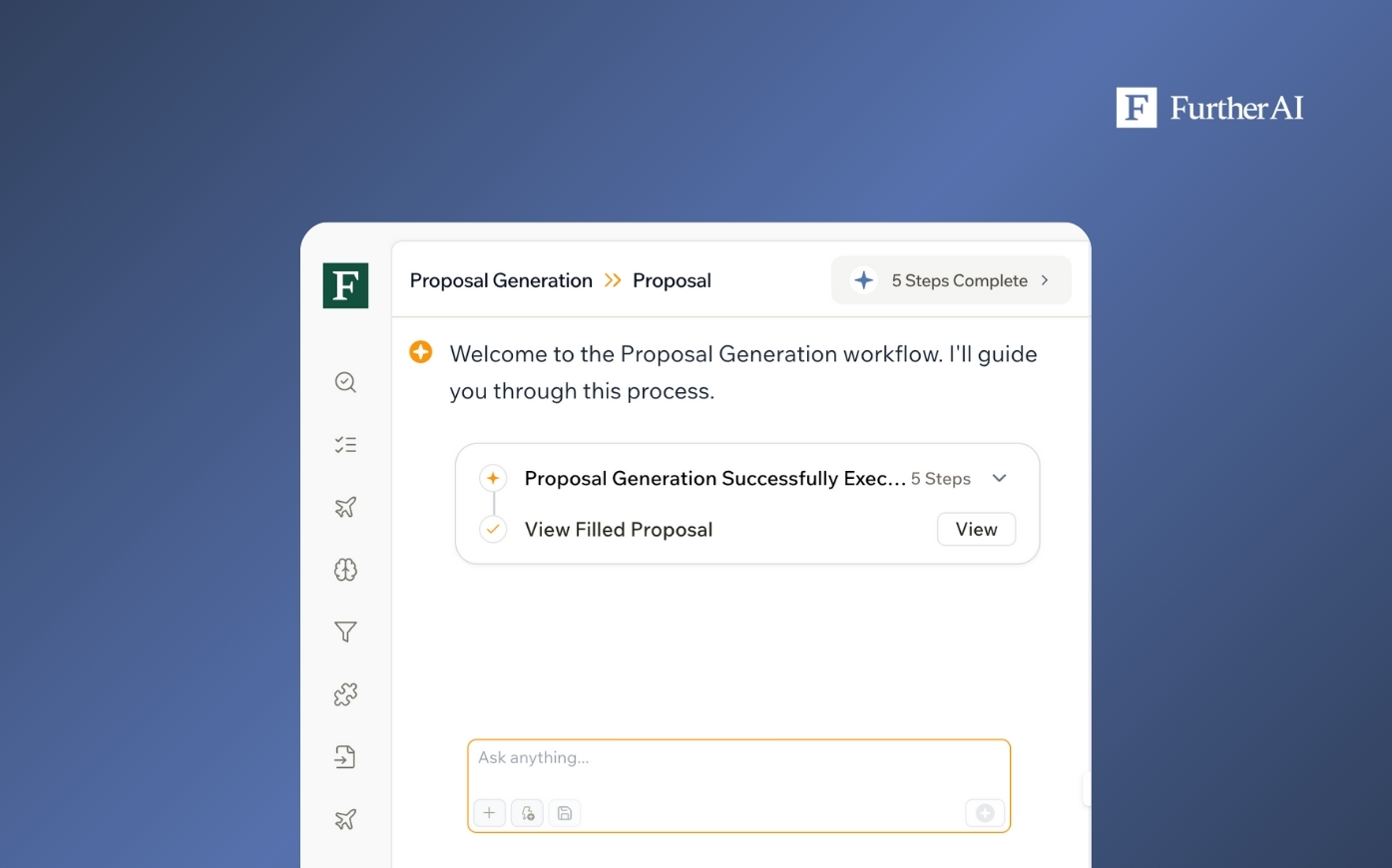This screenshot has width=1392, height=868.
Task: Go to the Proposal Generation breadcrumb
Action: [501, 280]
